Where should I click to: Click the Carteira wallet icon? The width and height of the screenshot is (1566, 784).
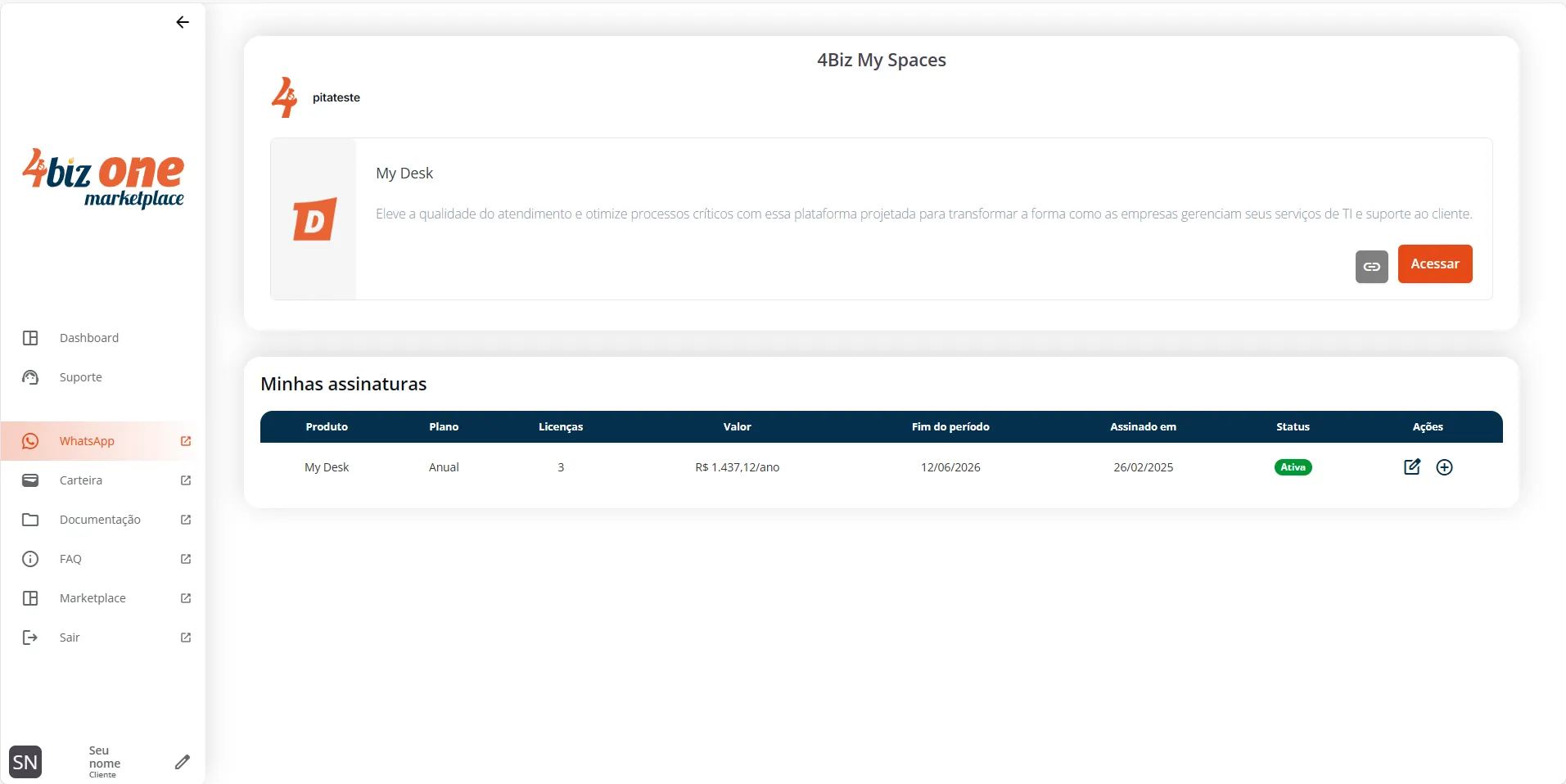(x=30, y=480)
